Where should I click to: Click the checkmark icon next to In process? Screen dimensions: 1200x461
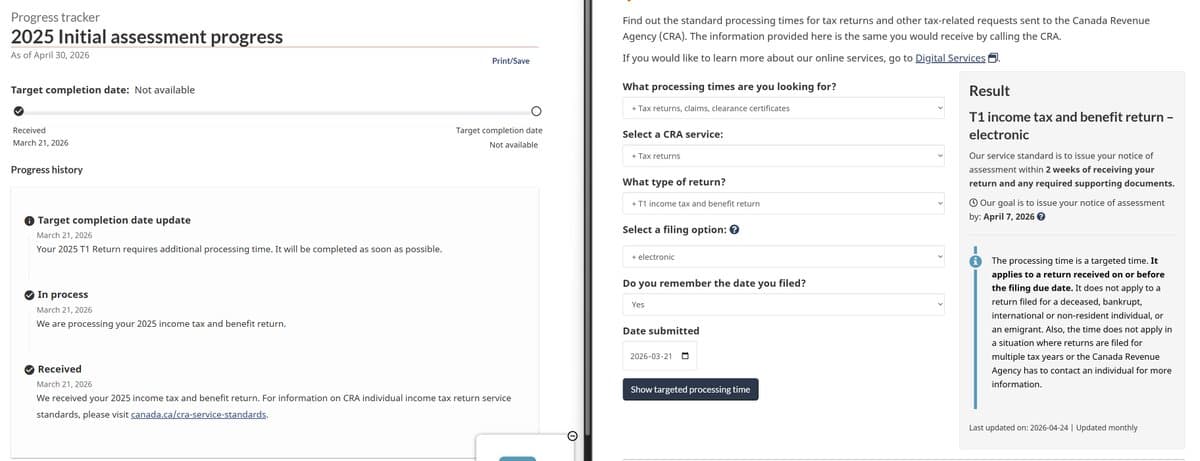[x=29, y=295]
